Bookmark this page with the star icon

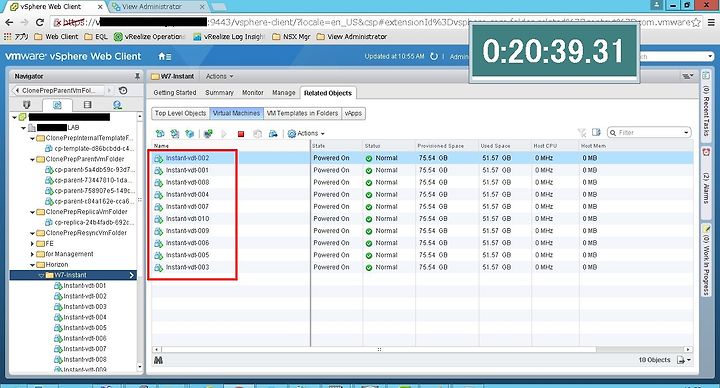point(696,22)
